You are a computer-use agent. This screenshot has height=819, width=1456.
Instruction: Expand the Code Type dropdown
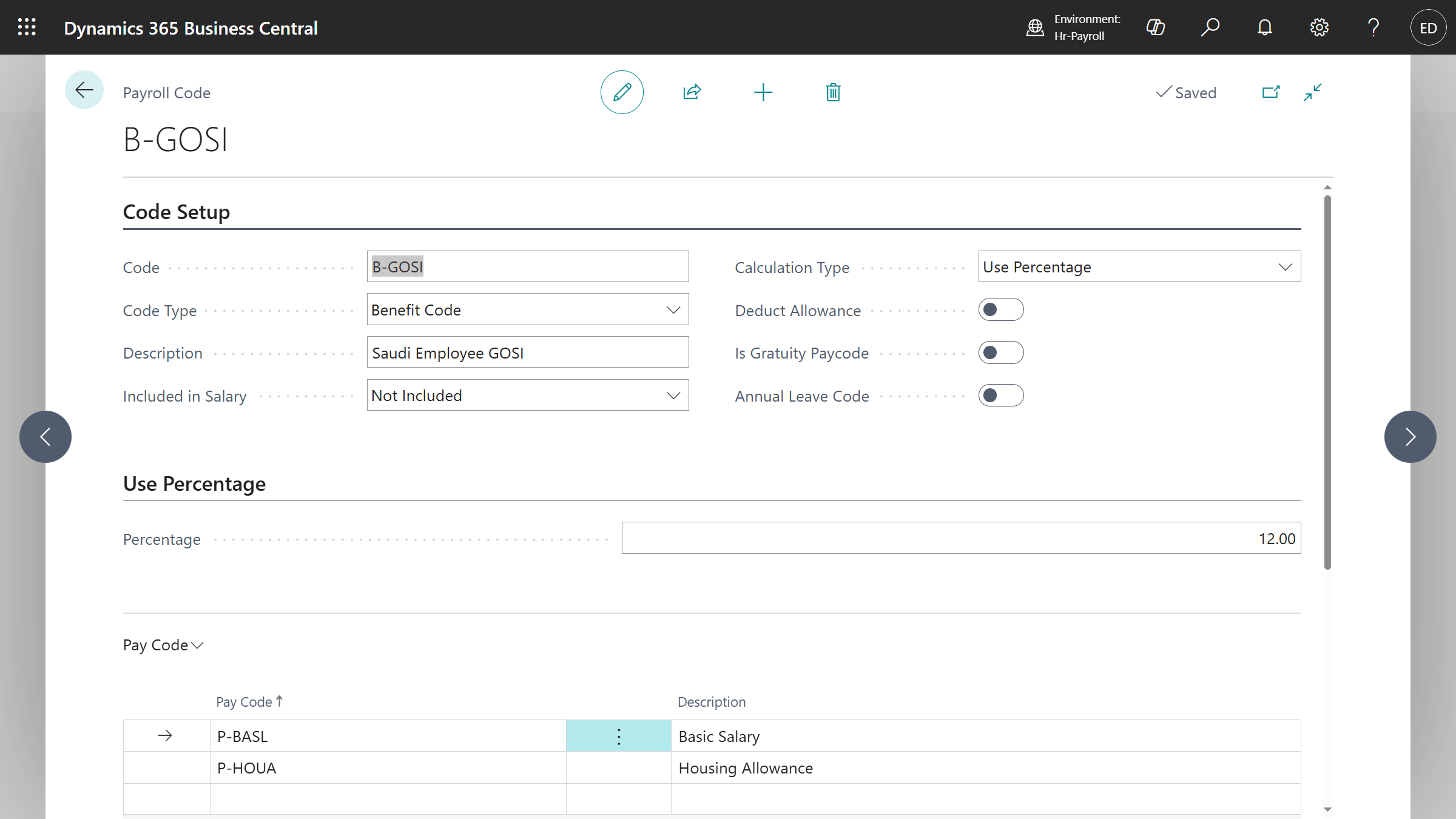point(527,310)
